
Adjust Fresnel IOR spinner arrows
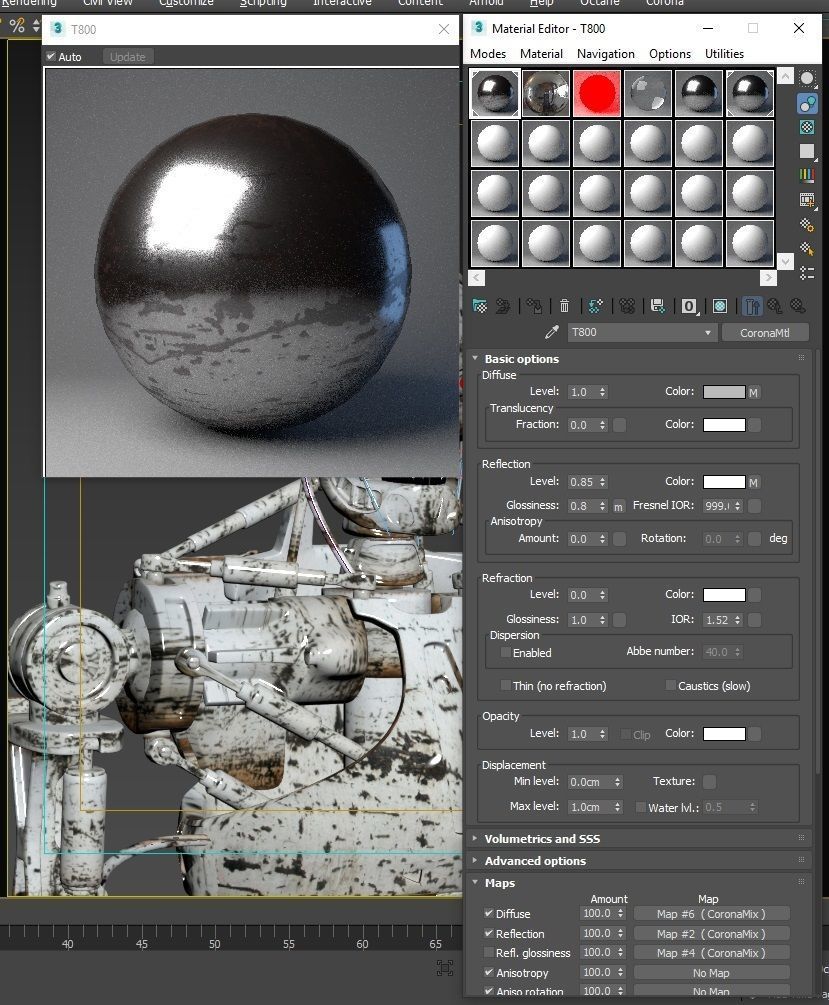tap(737, 506)
